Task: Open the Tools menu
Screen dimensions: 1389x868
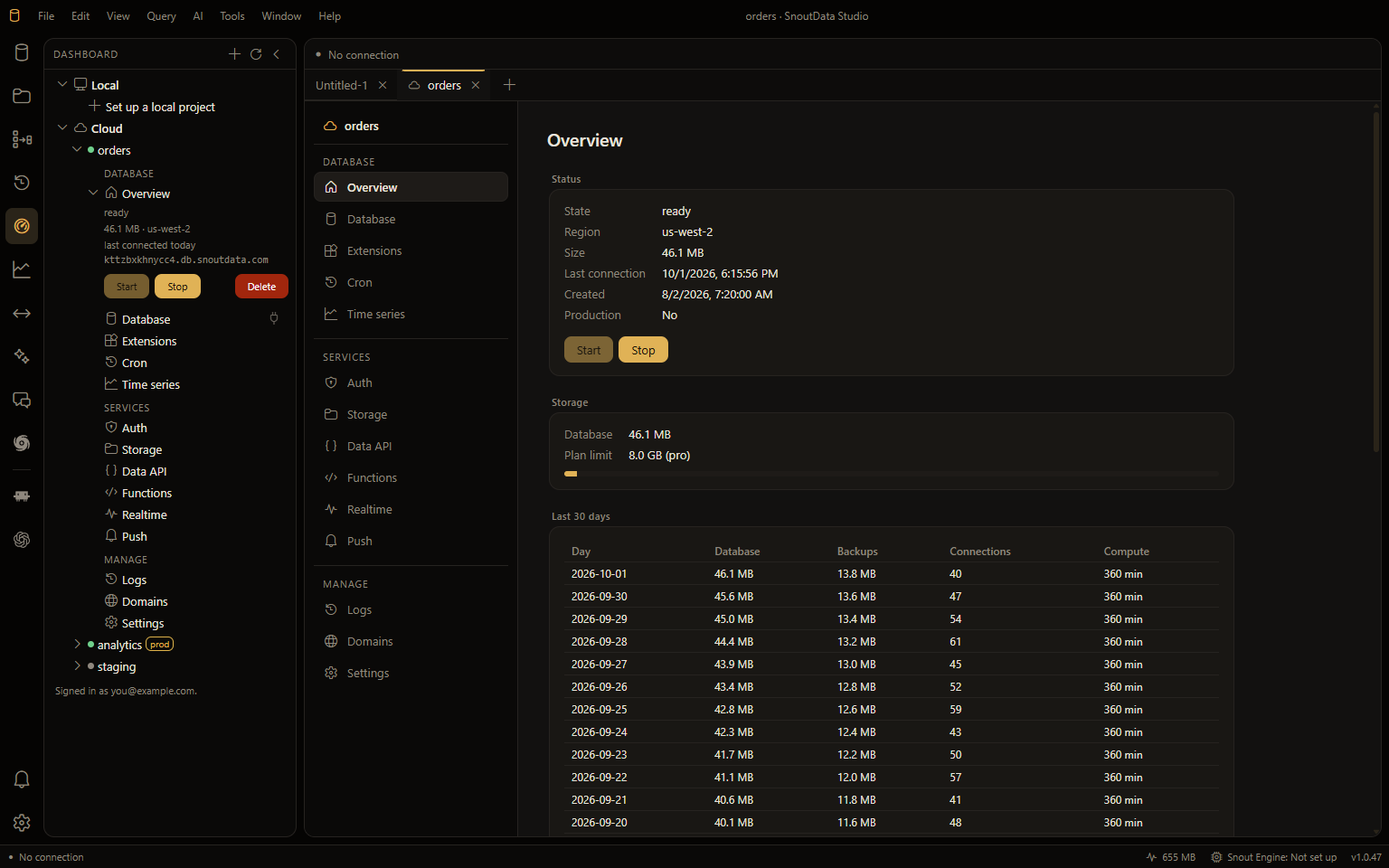Action: [232, 16]
